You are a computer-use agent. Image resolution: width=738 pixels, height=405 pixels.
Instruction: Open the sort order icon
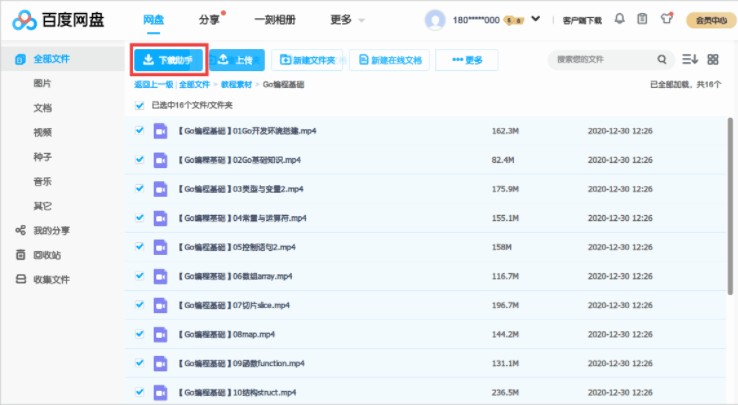coord(690,59)
